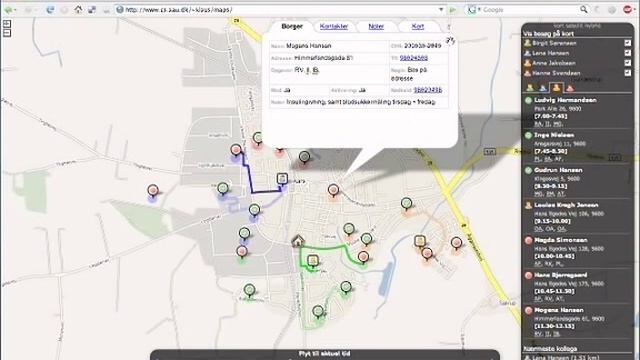640x360 pixels.
Task: Reload the page with the blue refresh icon
Action: (x=50, y=10)
